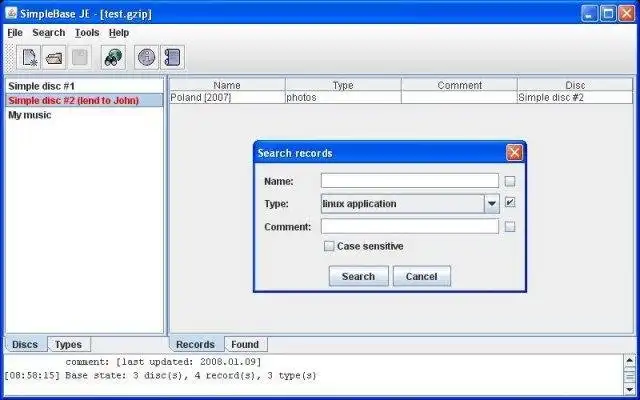Click log panel scrollbar up arrow

click(629, 361)
